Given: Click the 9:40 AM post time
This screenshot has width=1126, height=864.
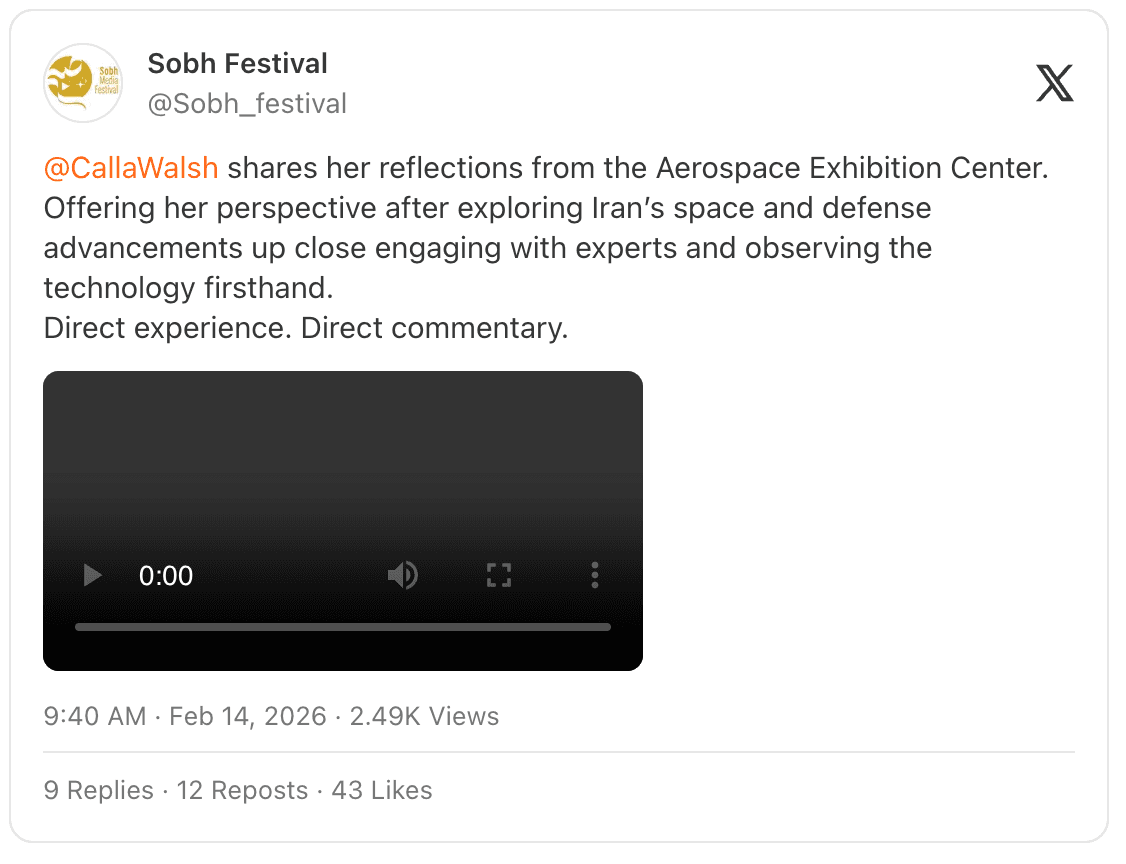Looking at the screenshot, I should point(95,716).
